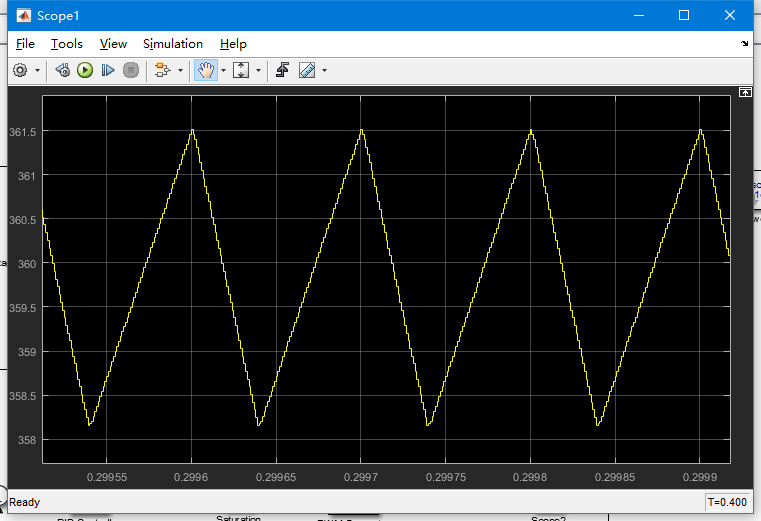Screen dimensions: 761x521
Task: Expand the Pan/zoom tool dropdown arrow
Action: (223, 71)
